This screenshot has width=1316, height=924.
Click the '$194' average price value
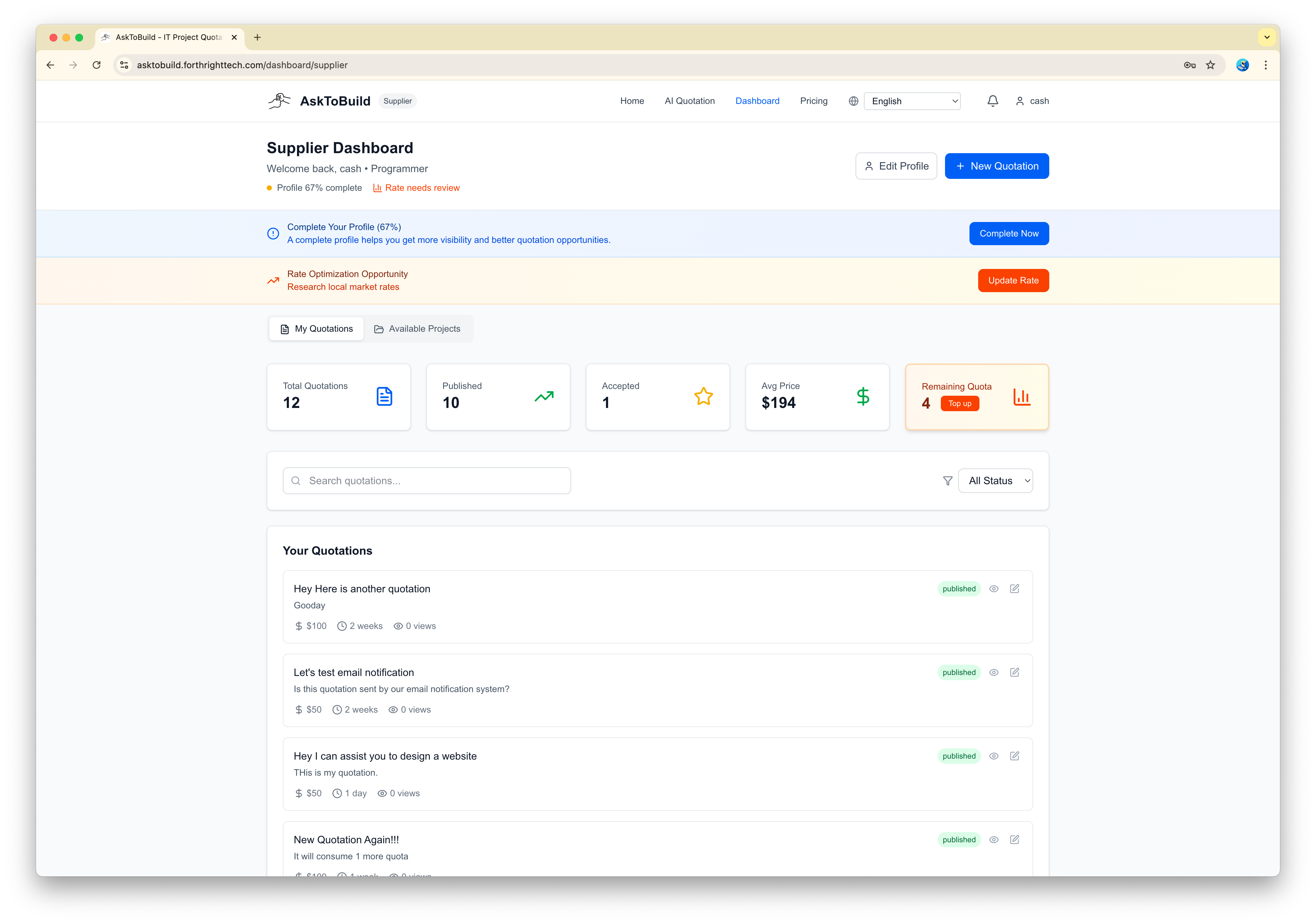point(778,403)
